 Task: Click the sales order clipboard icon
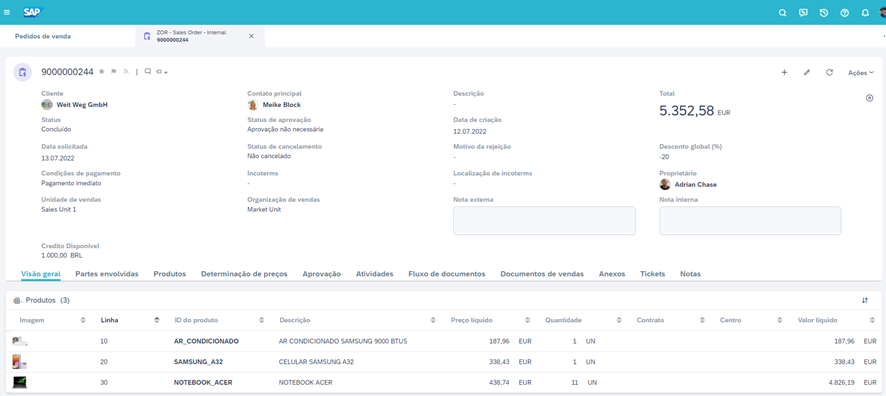(x=23, y=72)
